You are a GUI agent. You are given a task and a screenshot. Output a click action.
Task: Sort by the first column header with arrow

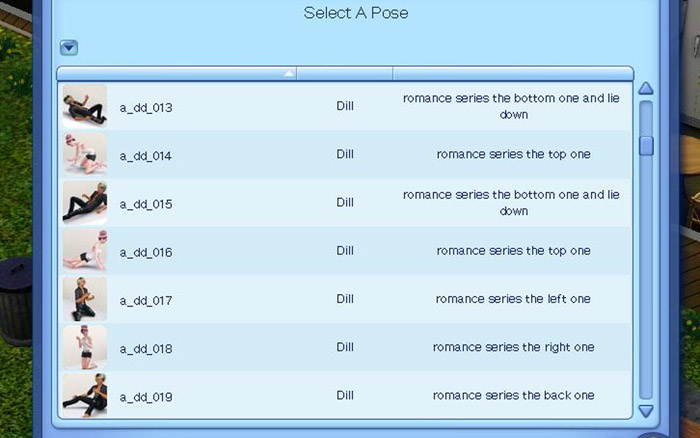click(177, 73)
